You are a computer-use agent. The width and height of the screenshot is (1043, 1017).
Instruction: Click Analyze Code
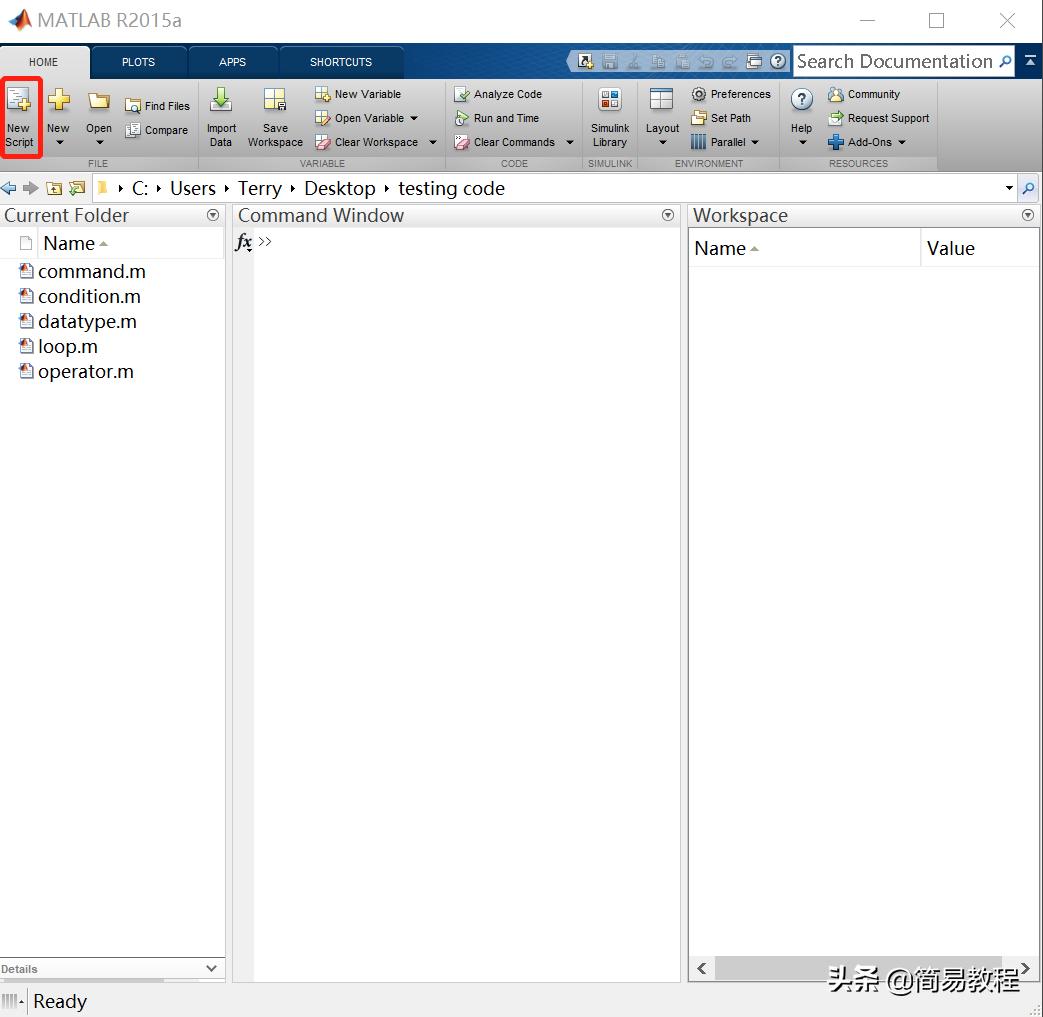coord(498,94)
